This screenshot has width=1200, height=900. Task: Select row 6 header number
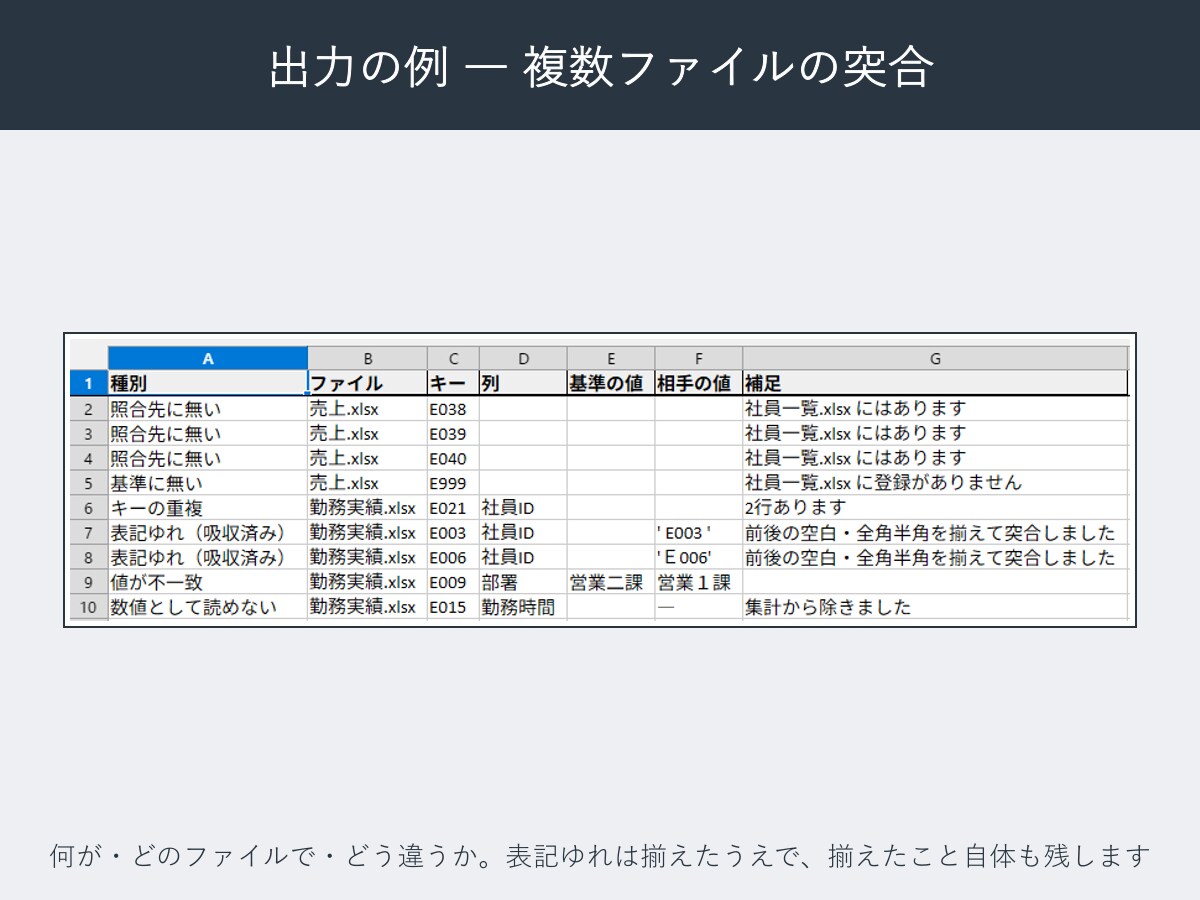click(x=88, y=508)
